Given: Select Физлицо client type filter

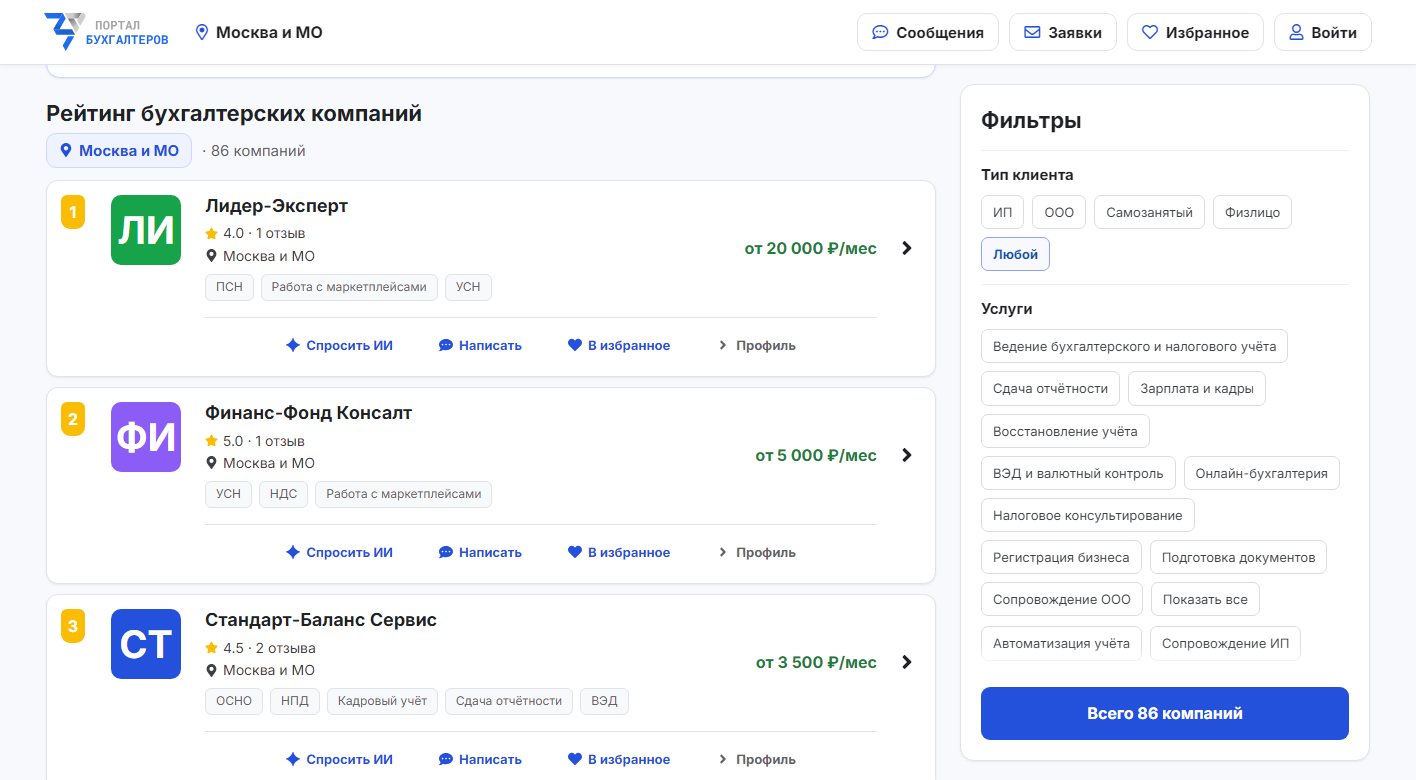Looking at the screenshot, I should (1253, 212).
